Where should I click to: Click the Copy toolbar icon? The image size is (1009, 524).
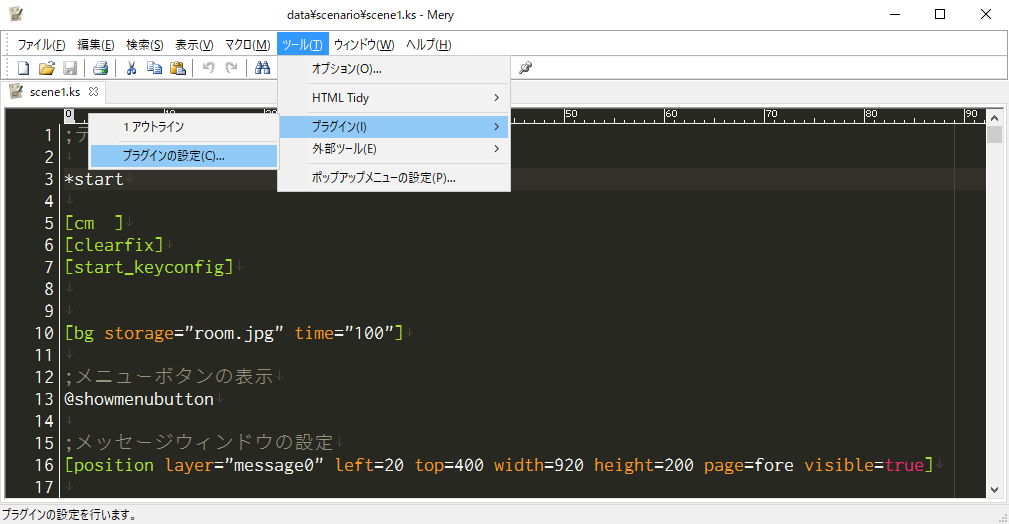tap(154, 68)
